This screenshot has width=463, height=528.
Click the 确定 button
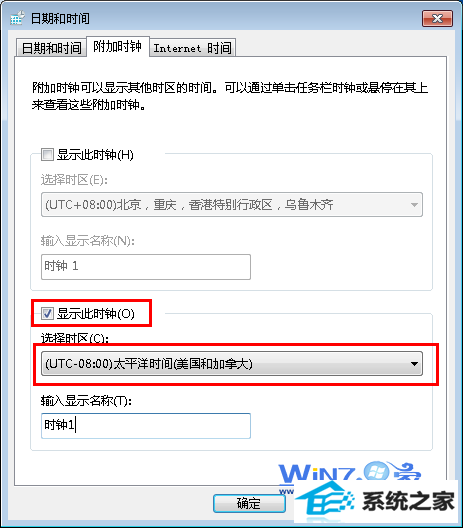[249, 503]
